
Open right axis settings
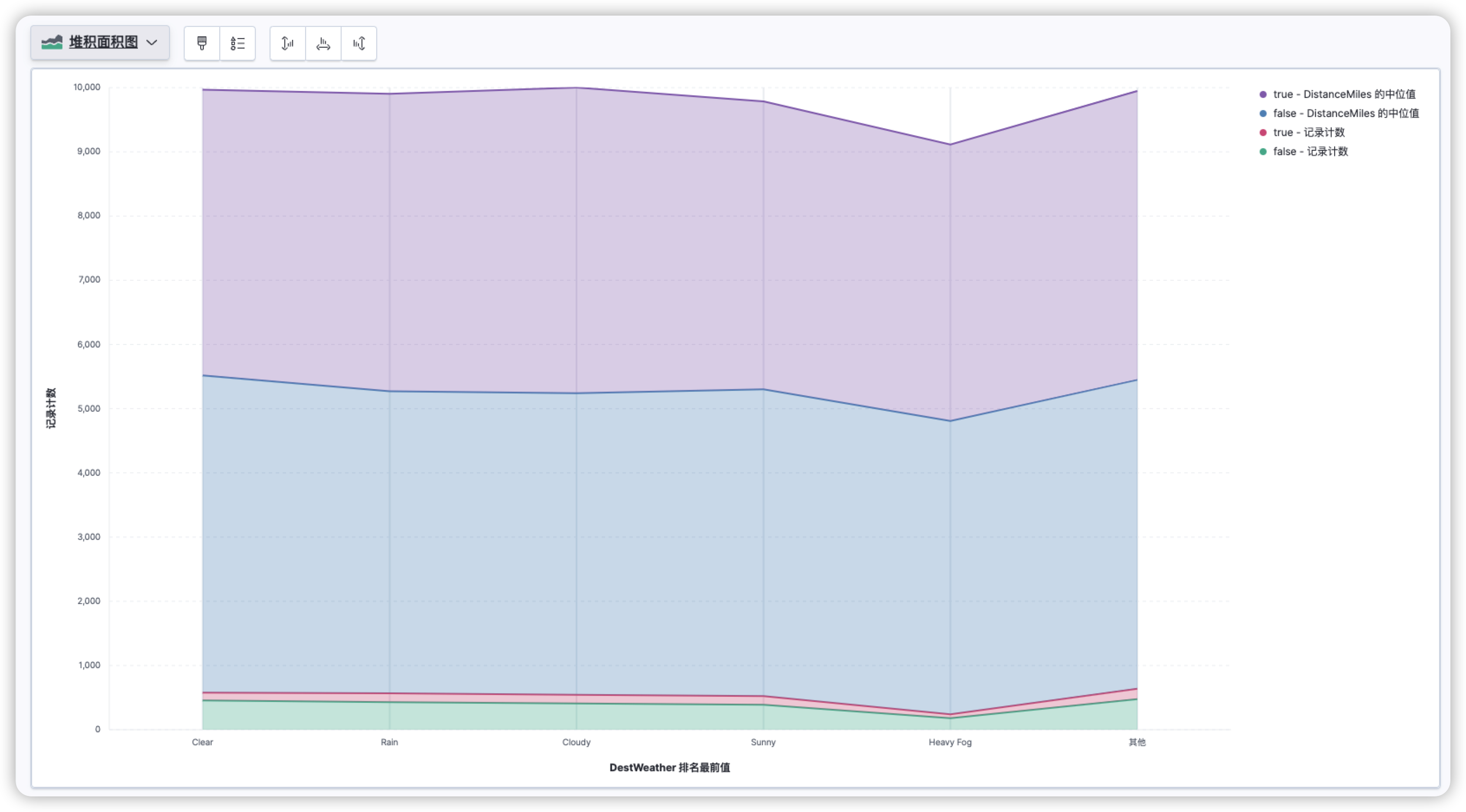pyautogui.click(x=358, y=43)
